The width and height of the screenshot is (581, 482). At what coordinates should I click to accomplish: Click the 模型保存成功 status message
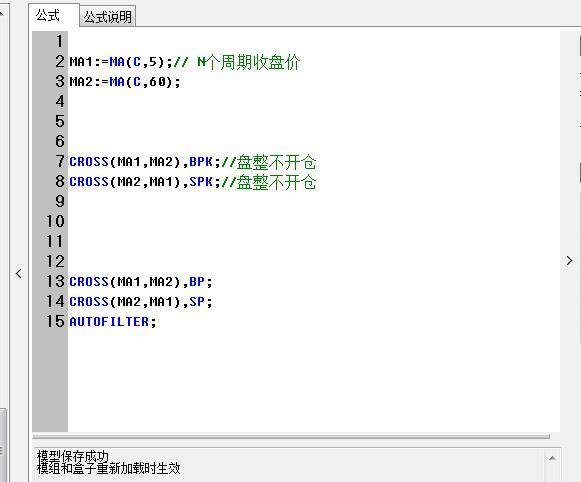[x=73, y=456]
